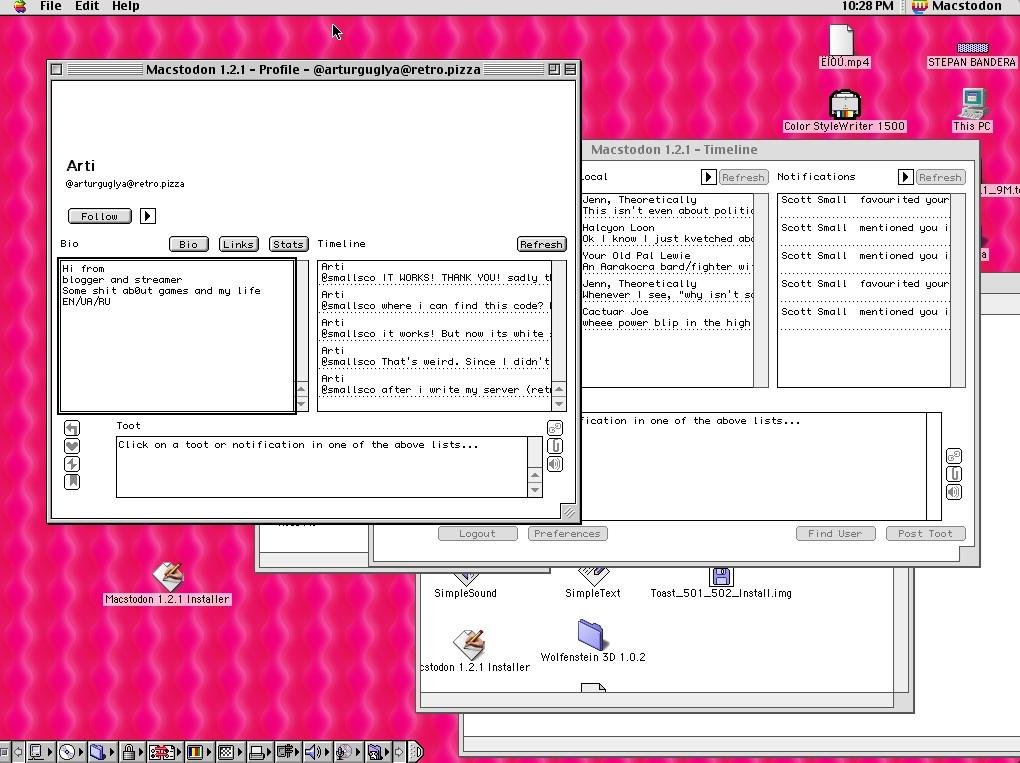Open the Macstodon application menu

[958, 7]
